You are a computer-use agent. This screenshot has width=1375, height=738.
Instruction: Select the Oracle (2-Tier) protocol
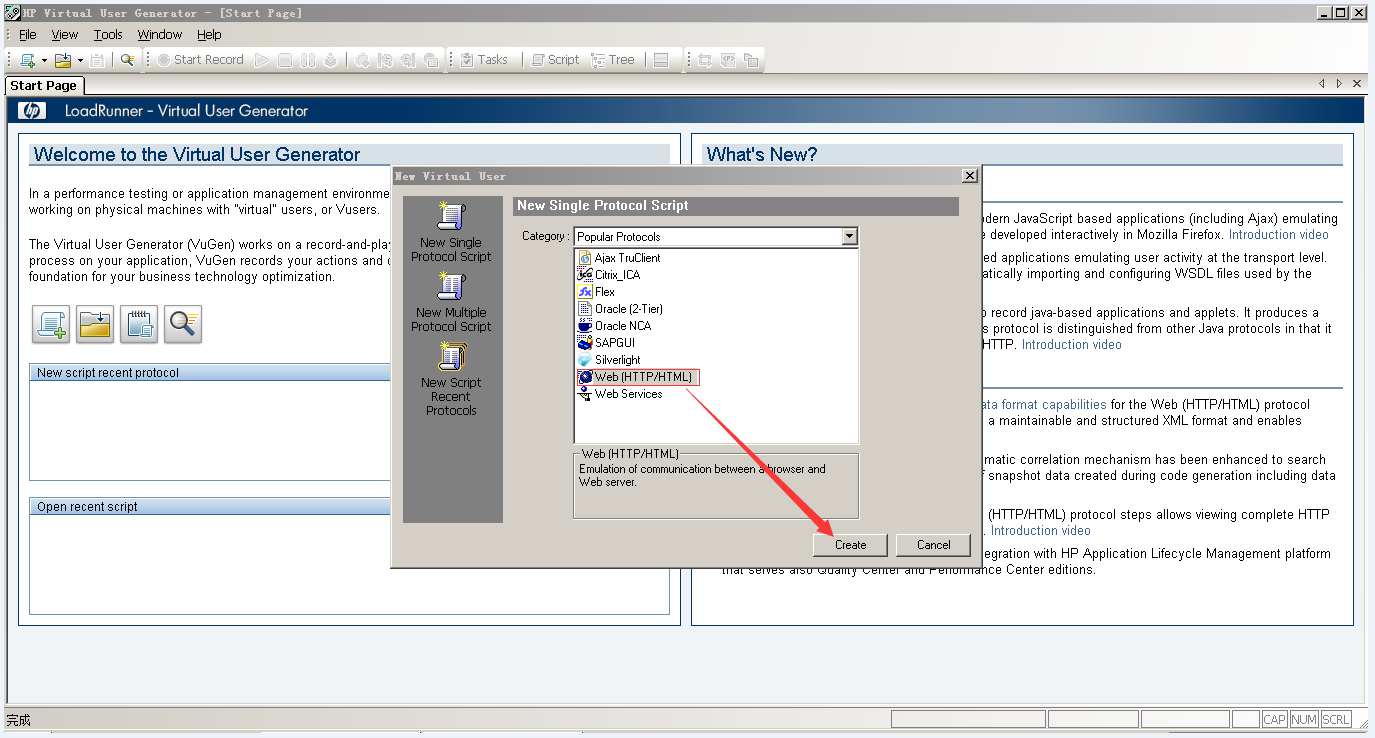coord(620,309)
